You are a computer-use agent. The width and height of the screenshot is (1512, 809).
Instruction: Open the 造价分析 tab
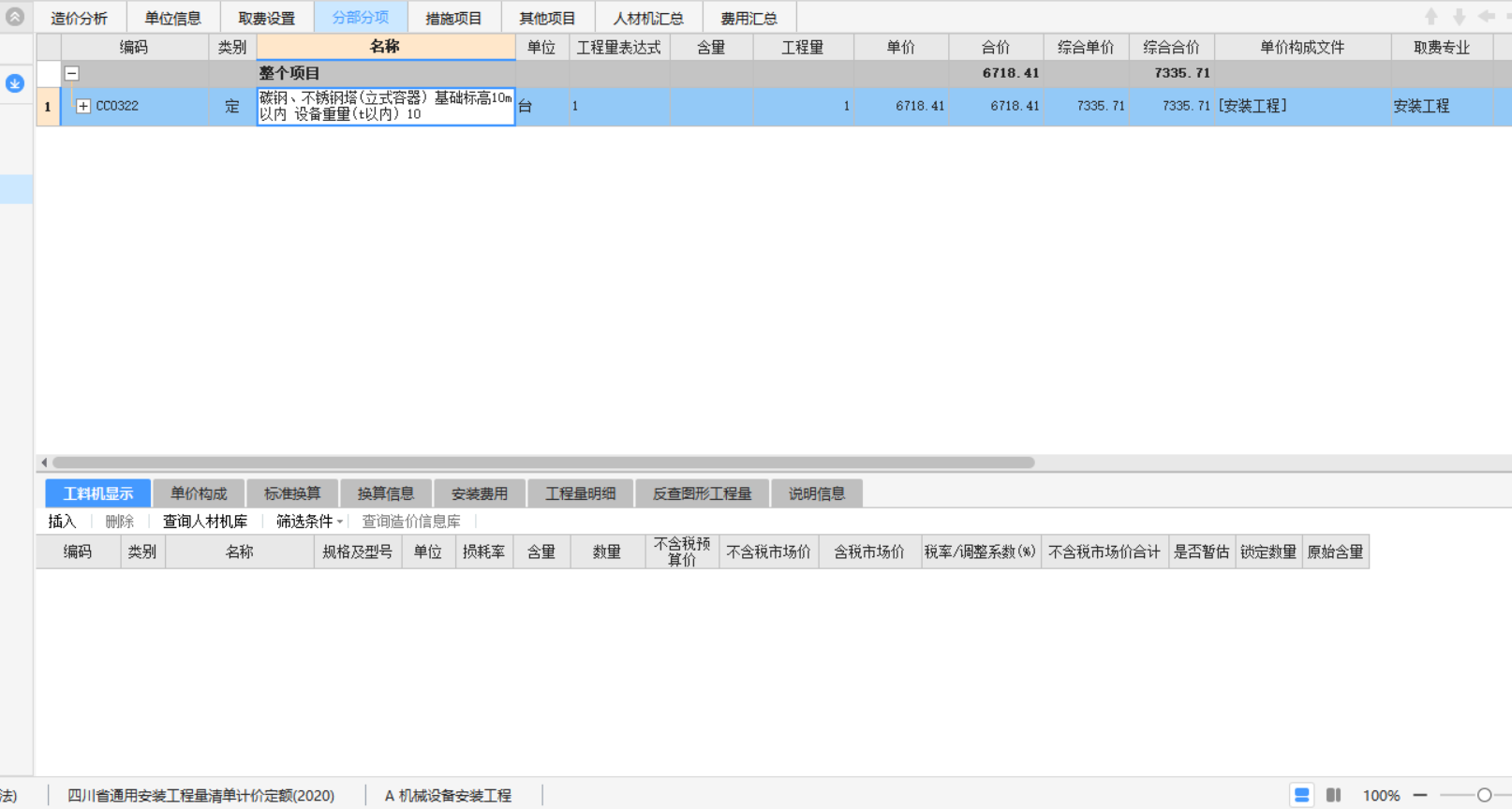80,18
